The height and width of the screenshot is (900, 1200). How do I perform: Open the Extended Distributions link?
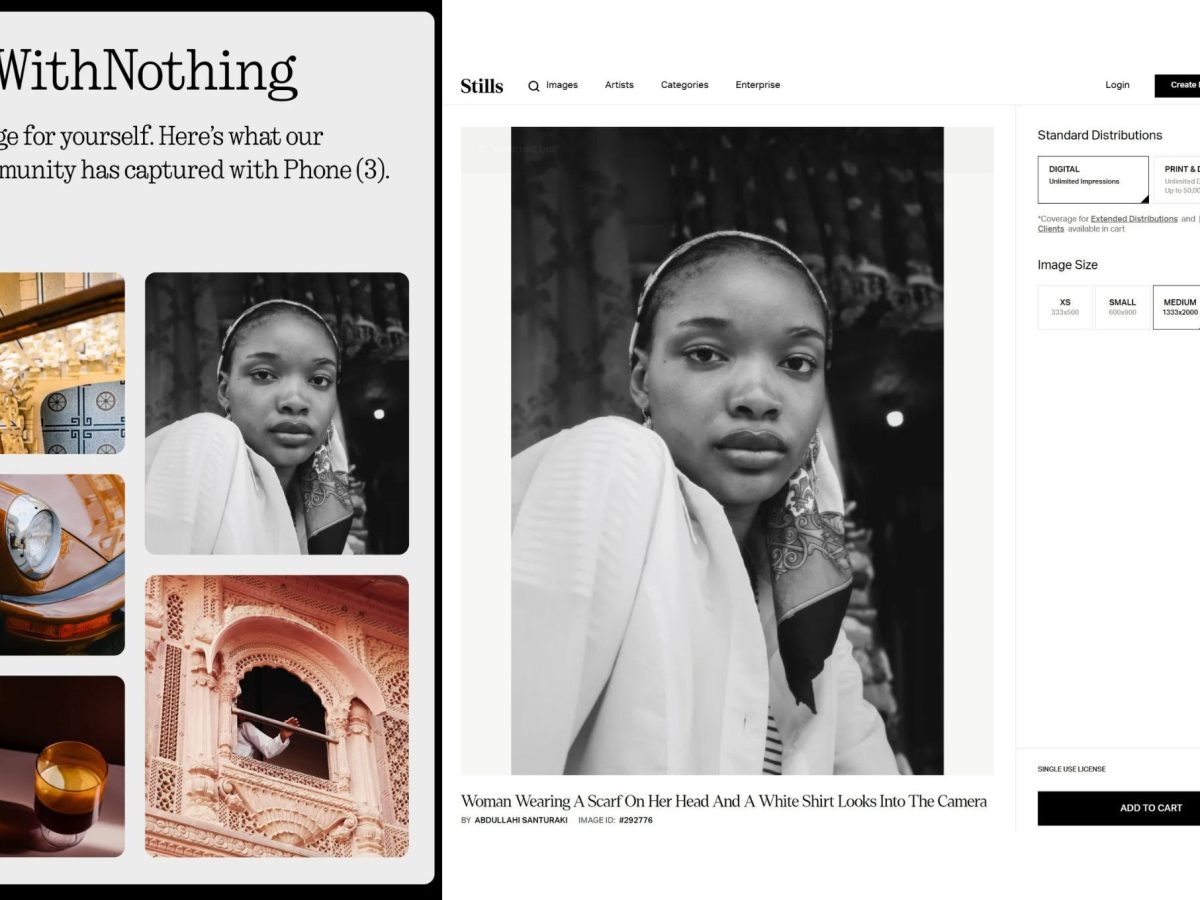[x=1134, y=218]
